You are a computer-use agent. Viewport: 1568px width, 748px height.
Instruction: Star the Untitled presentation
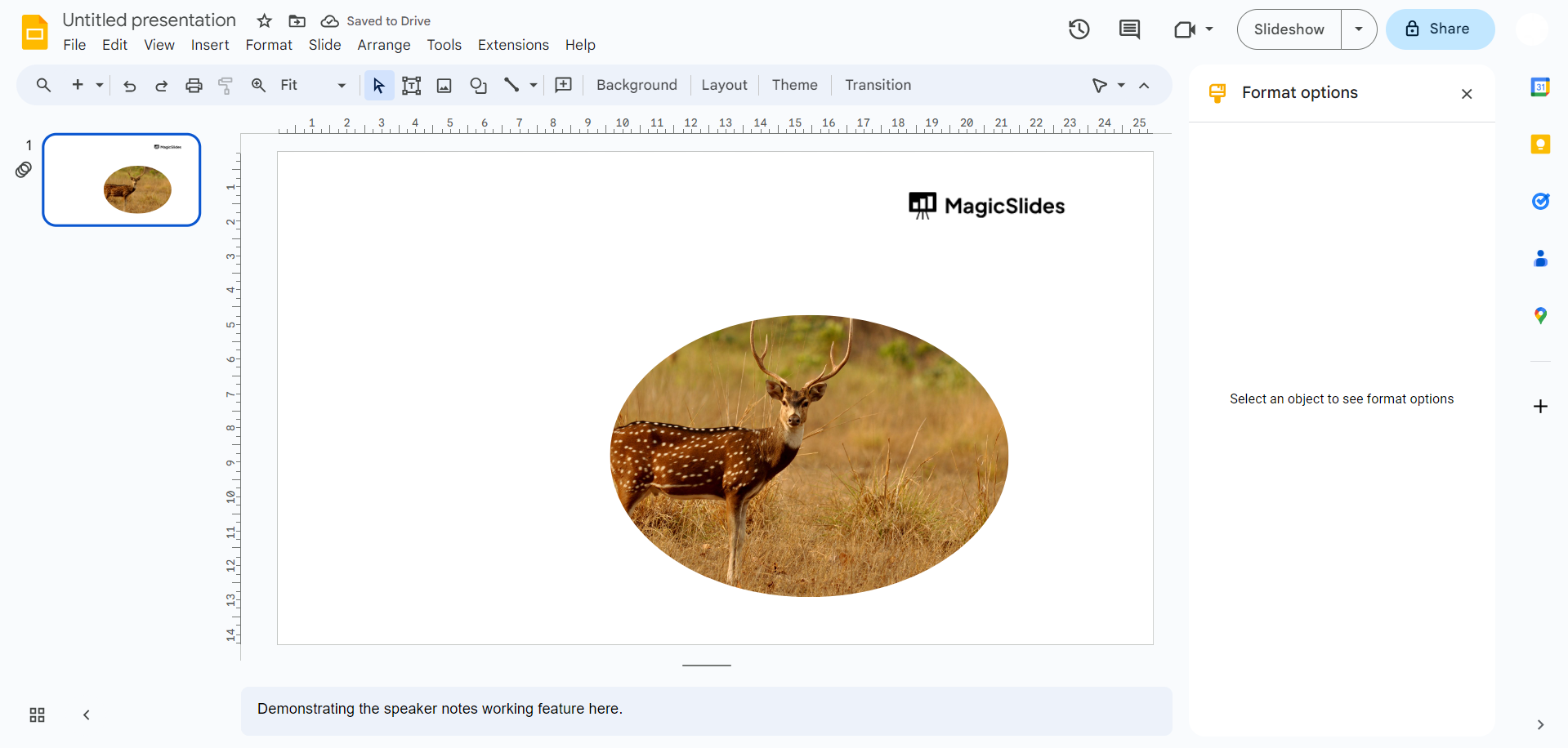click(264, 21)
